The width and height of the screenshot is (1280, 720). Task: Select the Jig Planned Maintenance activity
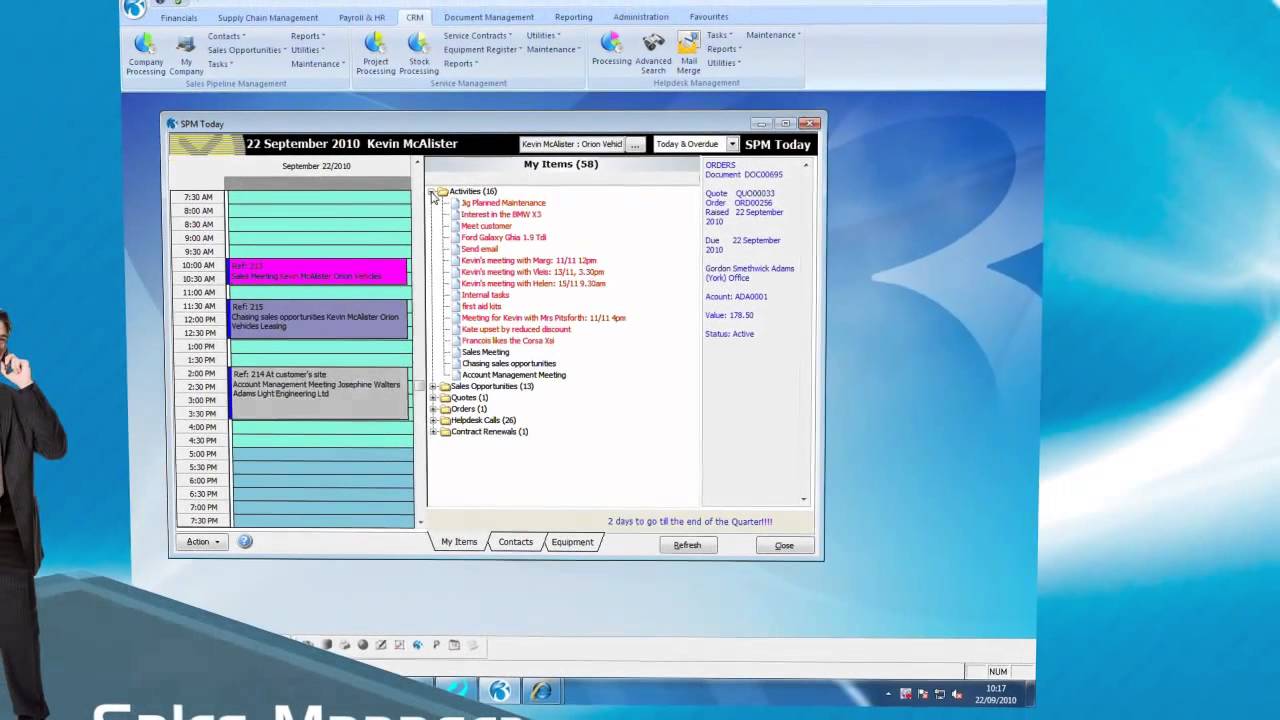pos(503,203)
